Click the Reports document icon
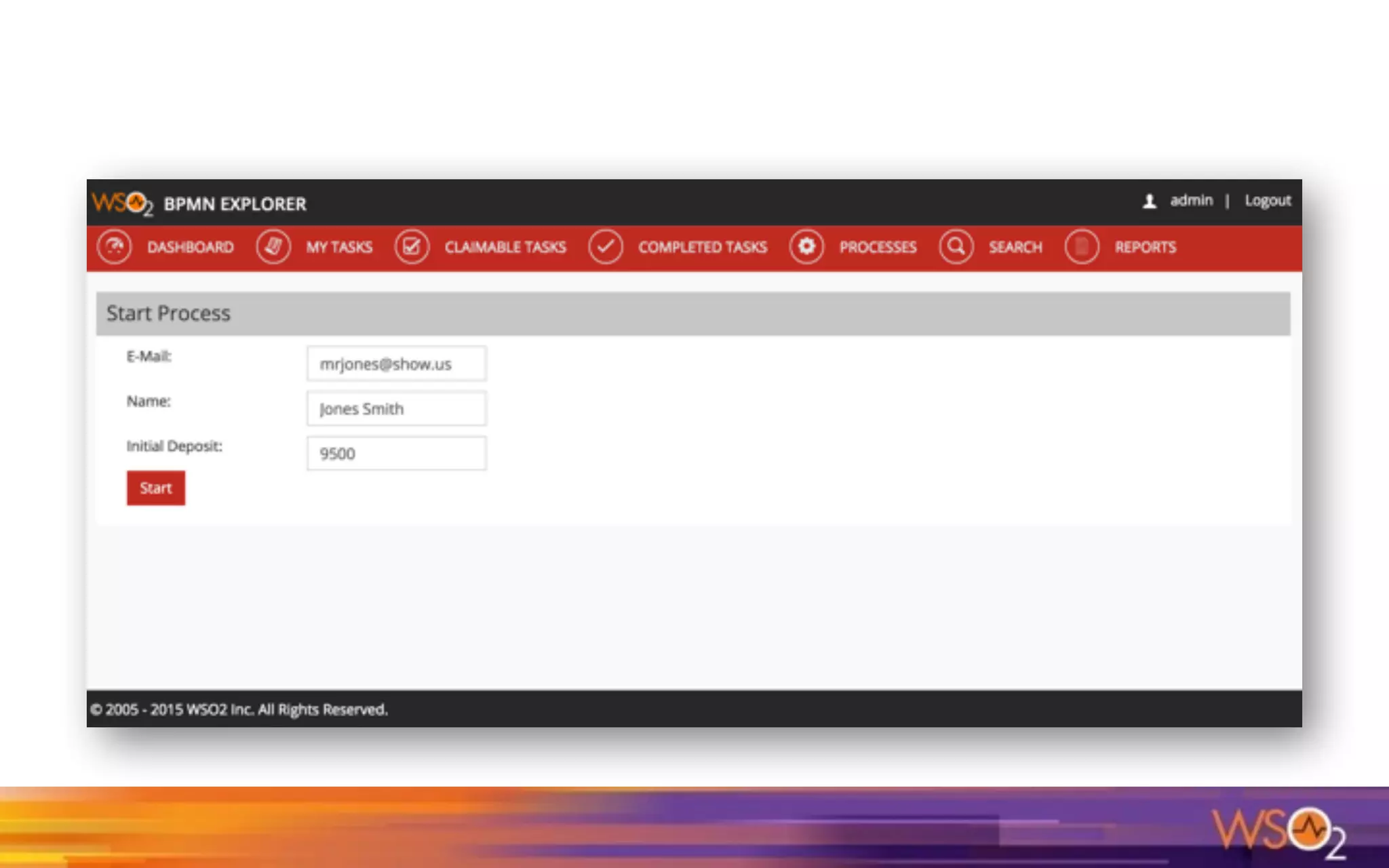The image size is (1389, 868). [1082, 247]
